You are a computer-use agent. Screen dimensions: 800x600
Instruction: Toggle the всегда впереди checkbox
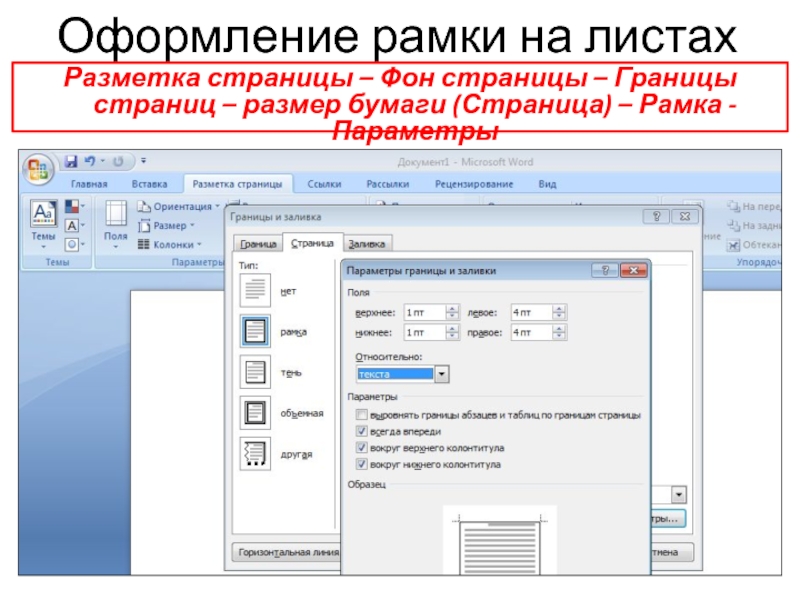[x=361, y=431]
